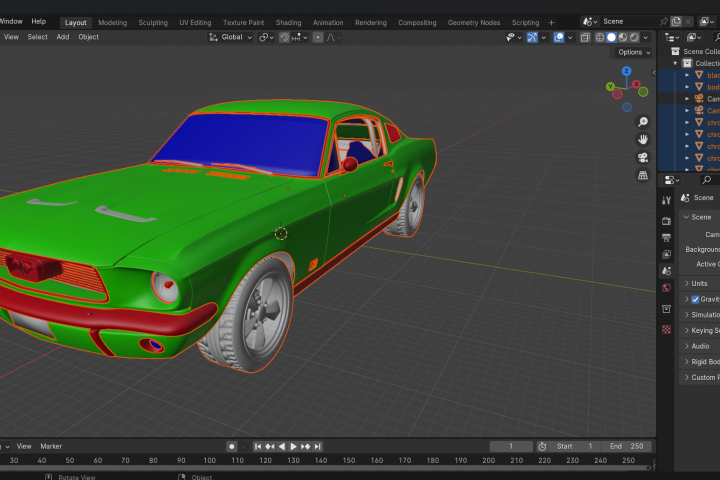Open the snapping options dropdown
Viewport: 720px width, 480px height.
(x=299, y=37)
